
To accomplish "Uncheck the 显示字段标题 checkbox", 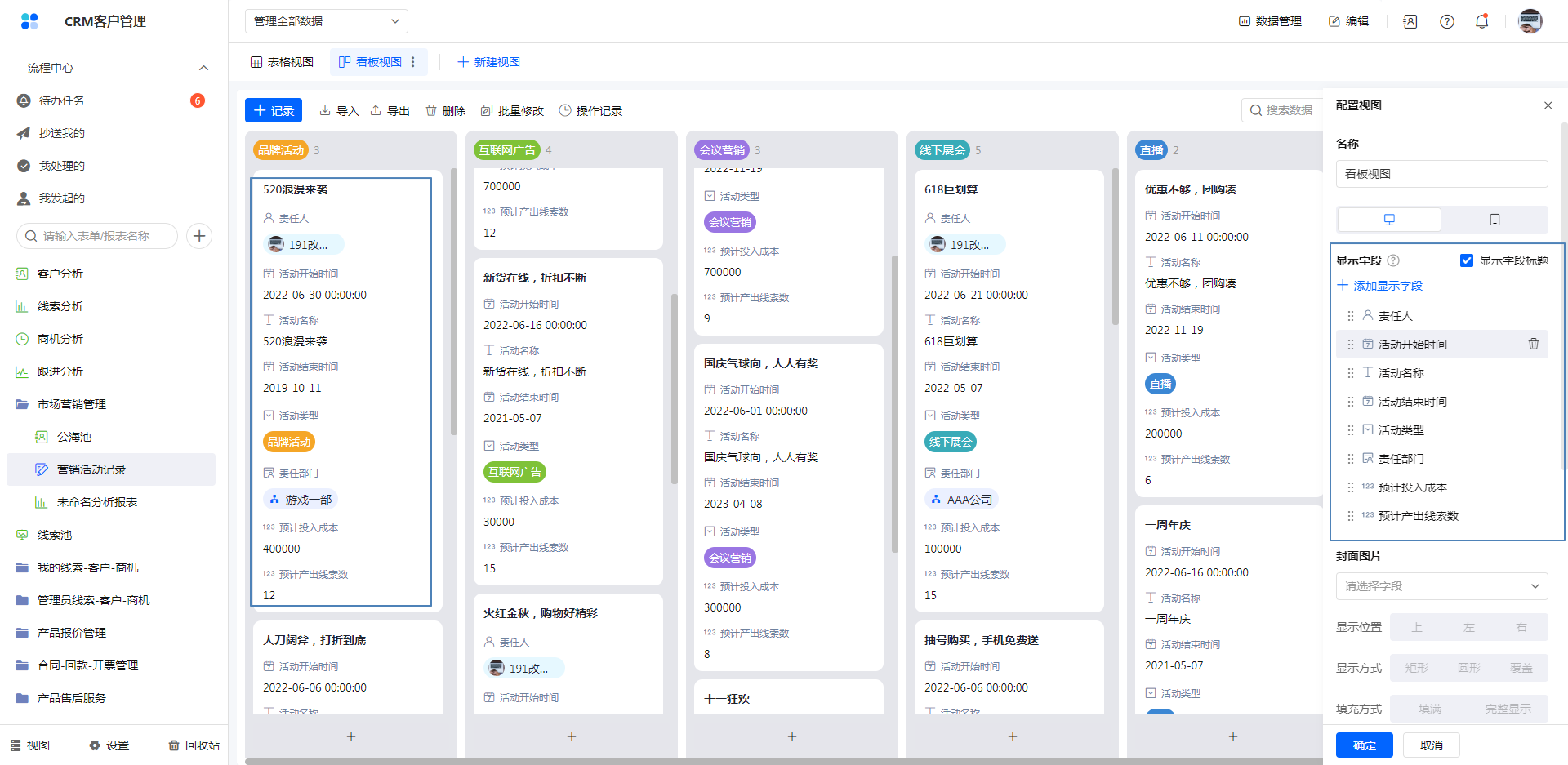I will (x=1467, y=260).
